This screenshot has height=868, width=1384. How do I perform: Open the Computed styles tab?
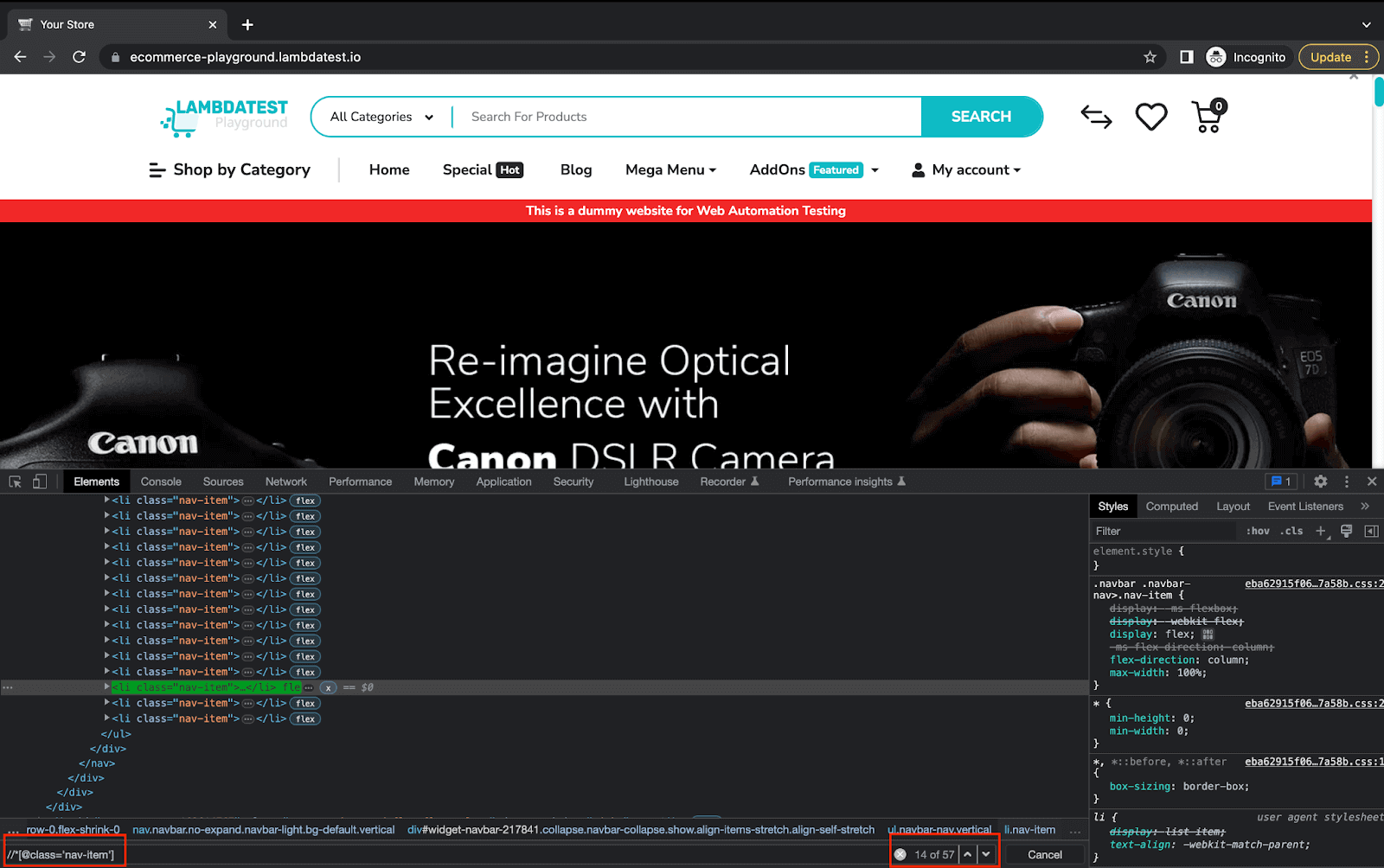click(x=1172, y=507)
